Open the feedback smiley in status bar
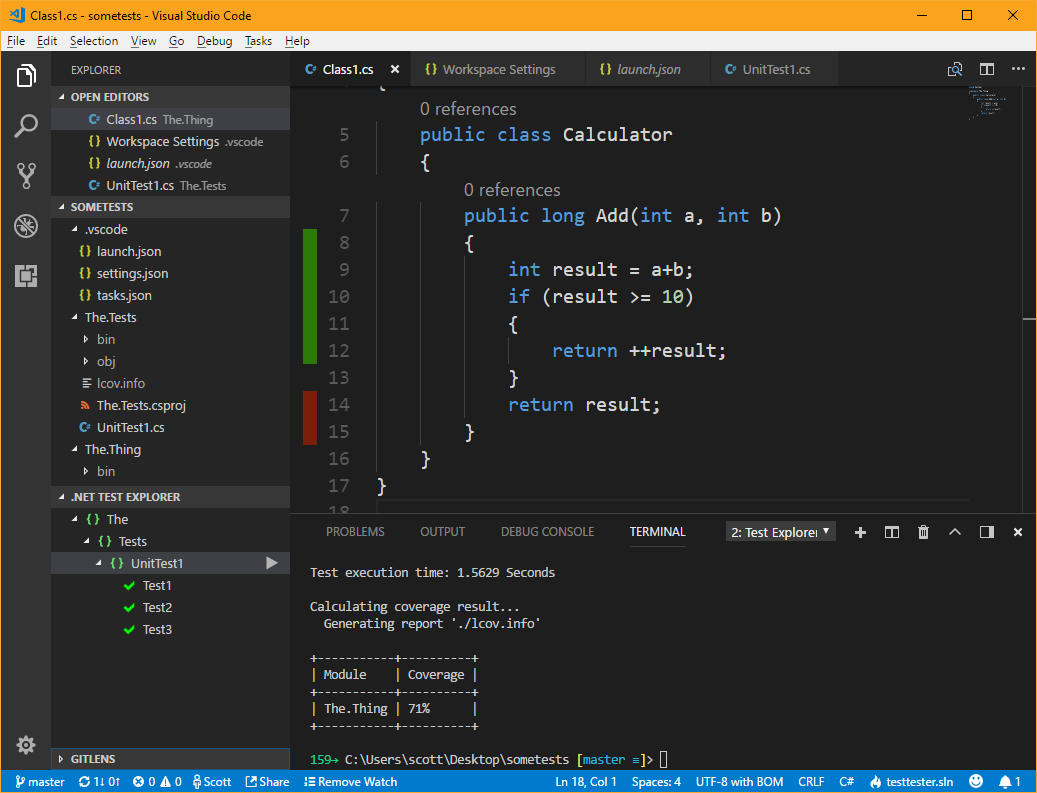The height and width of the screenshot is (793, 1037). click(x=975, y=782)
